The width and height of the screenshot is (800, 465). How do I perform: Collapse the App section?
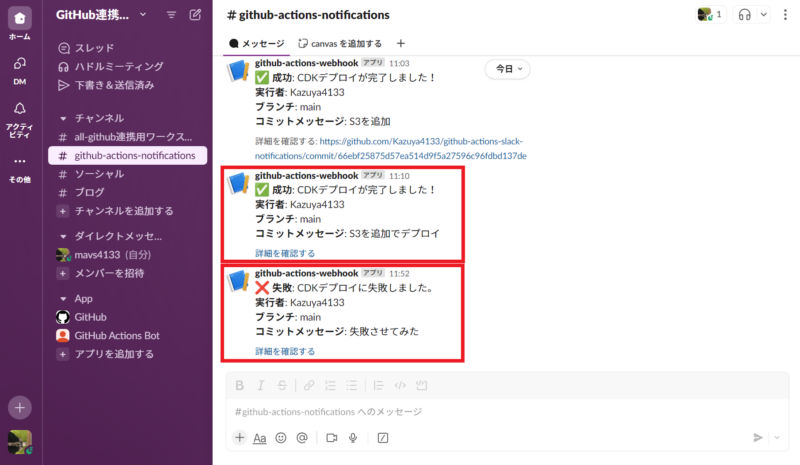pyautogui.click(x=63, y=299)
